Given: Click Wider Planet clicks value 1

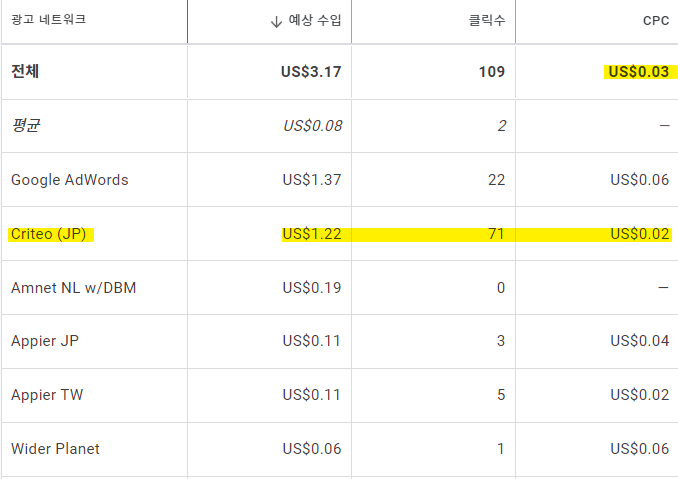Looking at the screenshot, I should point(501,449).
